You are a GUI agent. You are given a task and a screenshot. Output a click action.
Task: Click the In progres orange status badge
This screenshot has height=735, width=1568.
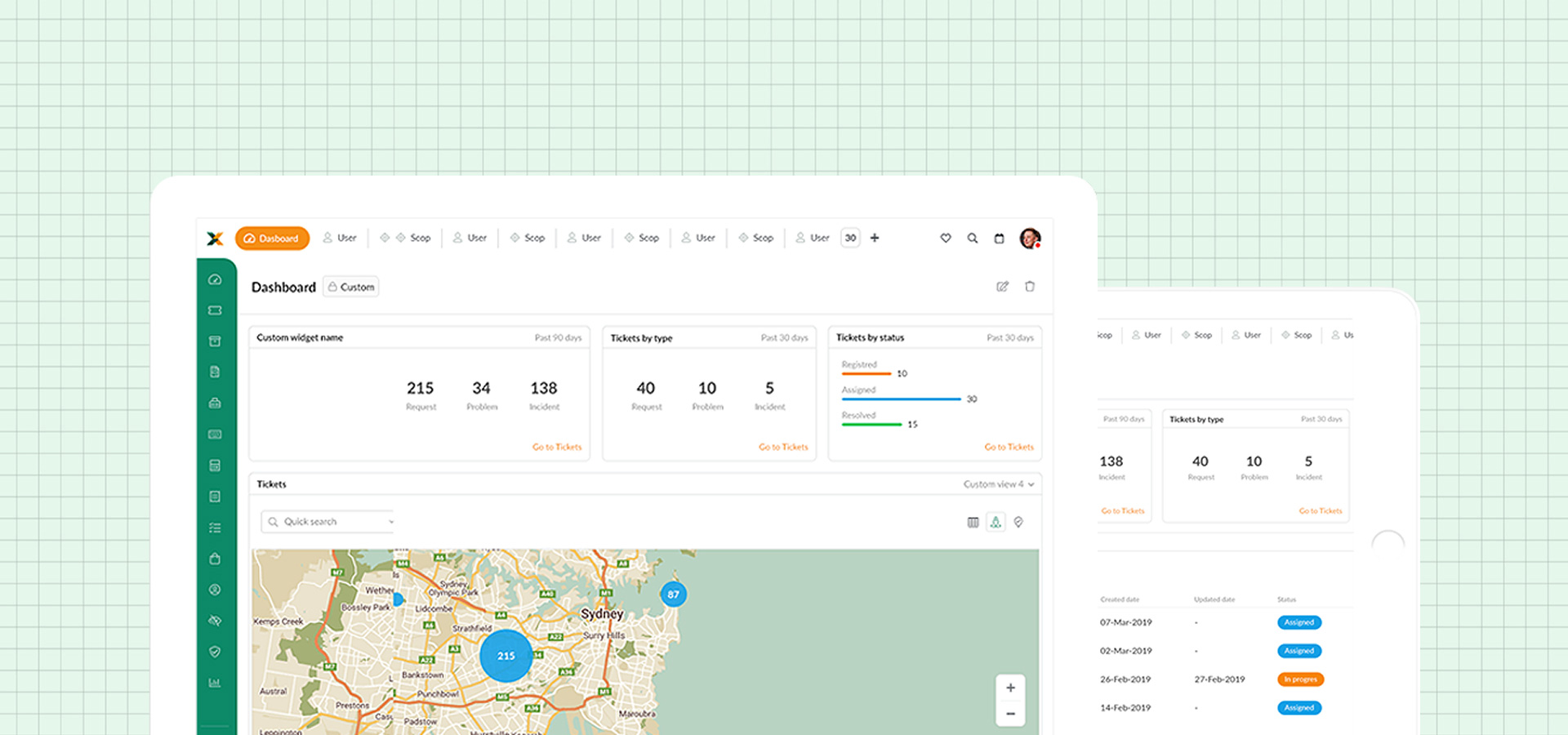click(x=1300, y=679)
